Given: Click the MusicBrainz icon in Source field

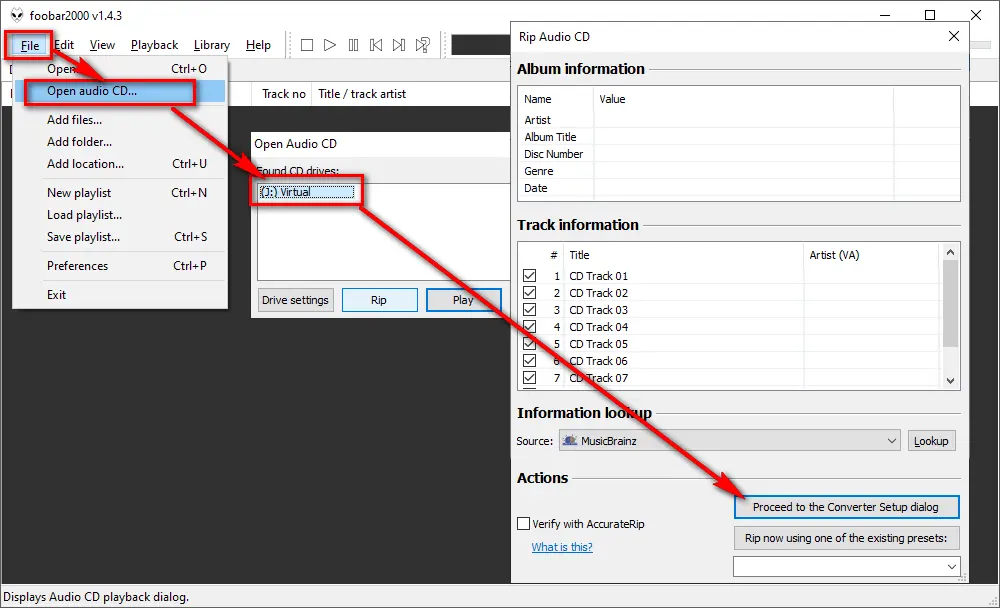Looking at the screenshot, I should tap(570, 440).
